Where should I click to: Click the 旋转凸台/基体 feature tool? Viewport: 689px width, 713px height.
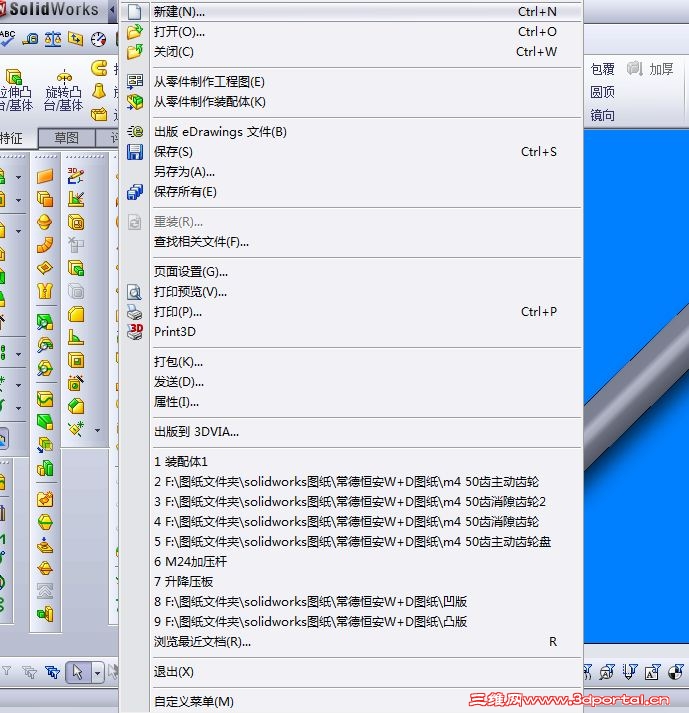tap(64, 90)
